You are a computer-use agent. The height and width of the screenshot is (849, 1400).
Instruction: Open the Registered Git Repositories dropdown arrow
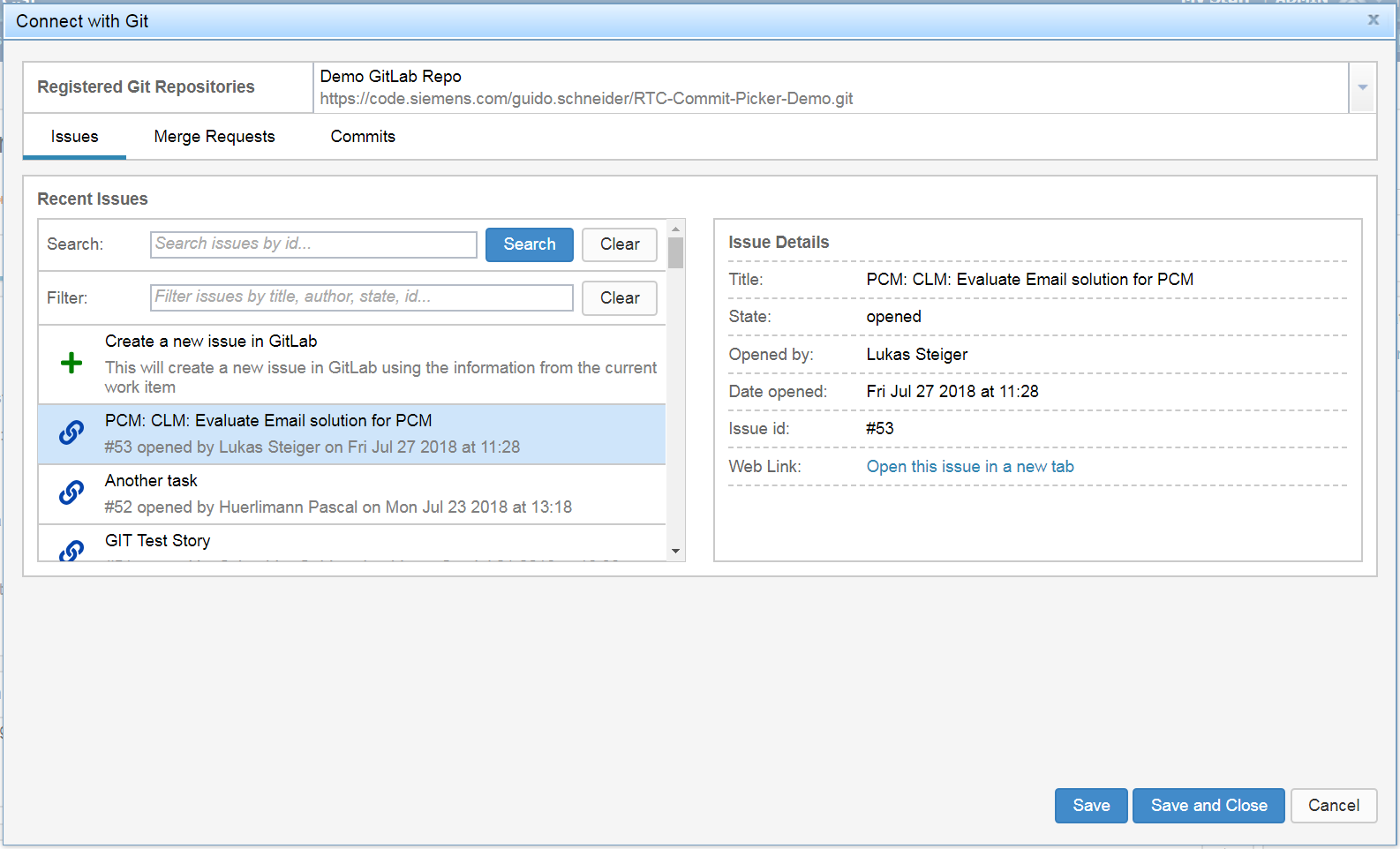point(1362,87)
